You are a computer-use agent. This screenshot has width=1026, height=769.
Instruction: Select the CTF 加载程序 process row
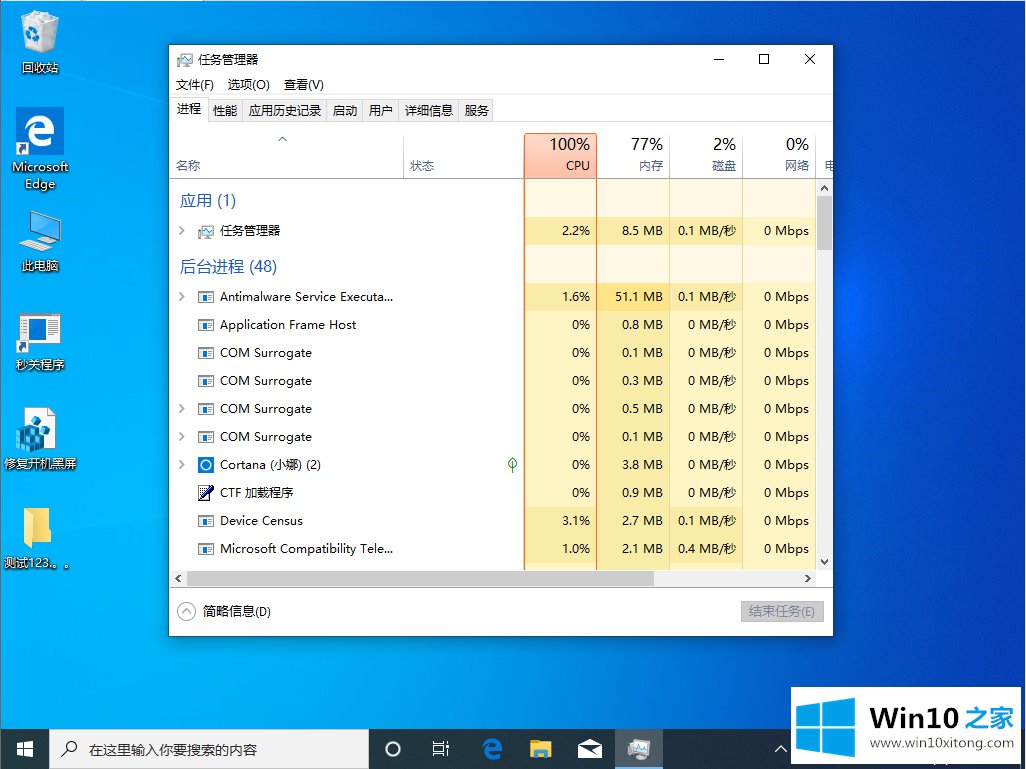pos(493,493)
